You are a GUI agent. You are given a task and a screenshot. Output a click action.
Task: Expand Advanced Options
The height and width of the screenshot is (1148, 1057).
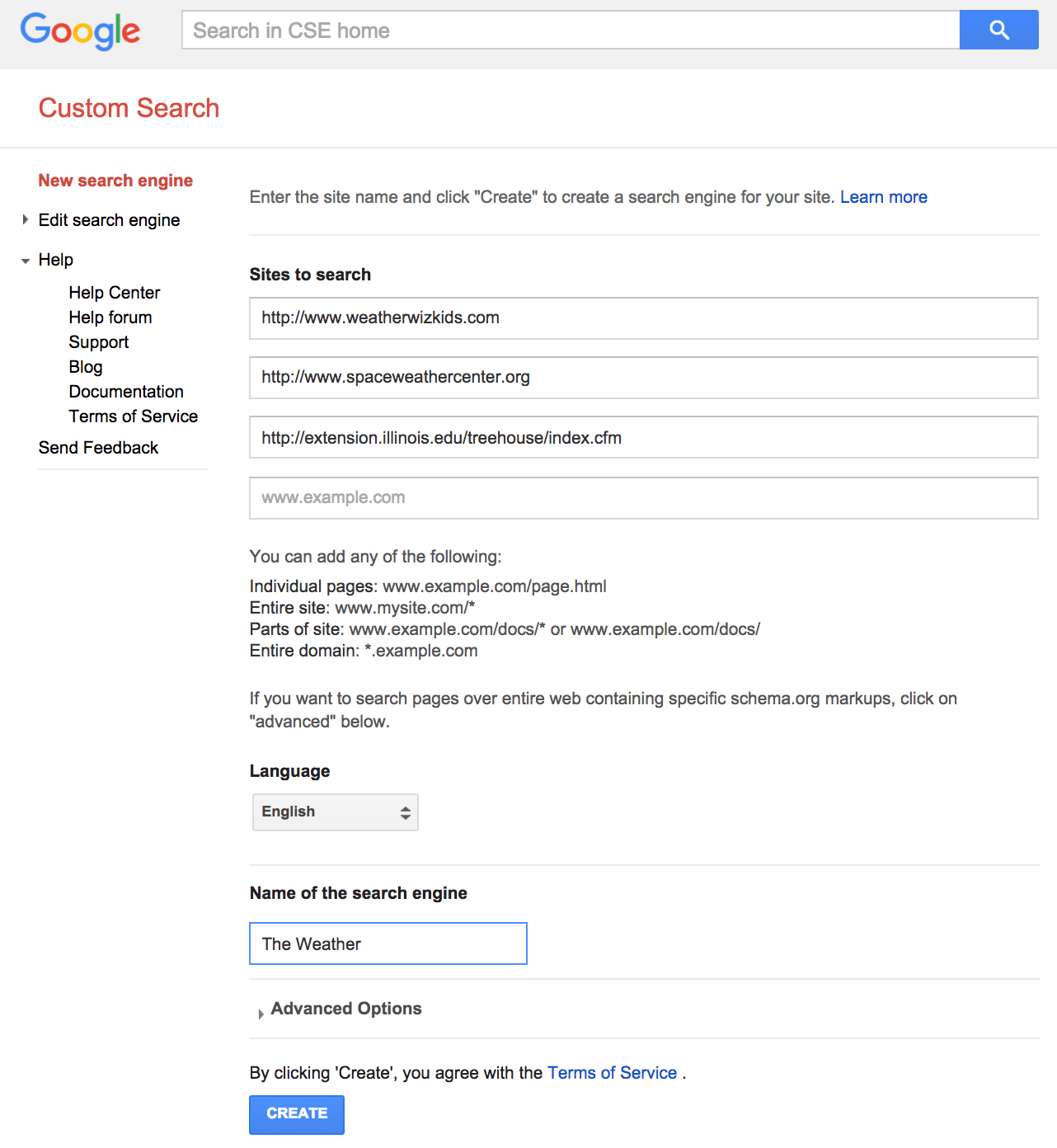pyautogui.click(x=345, y=1008)
